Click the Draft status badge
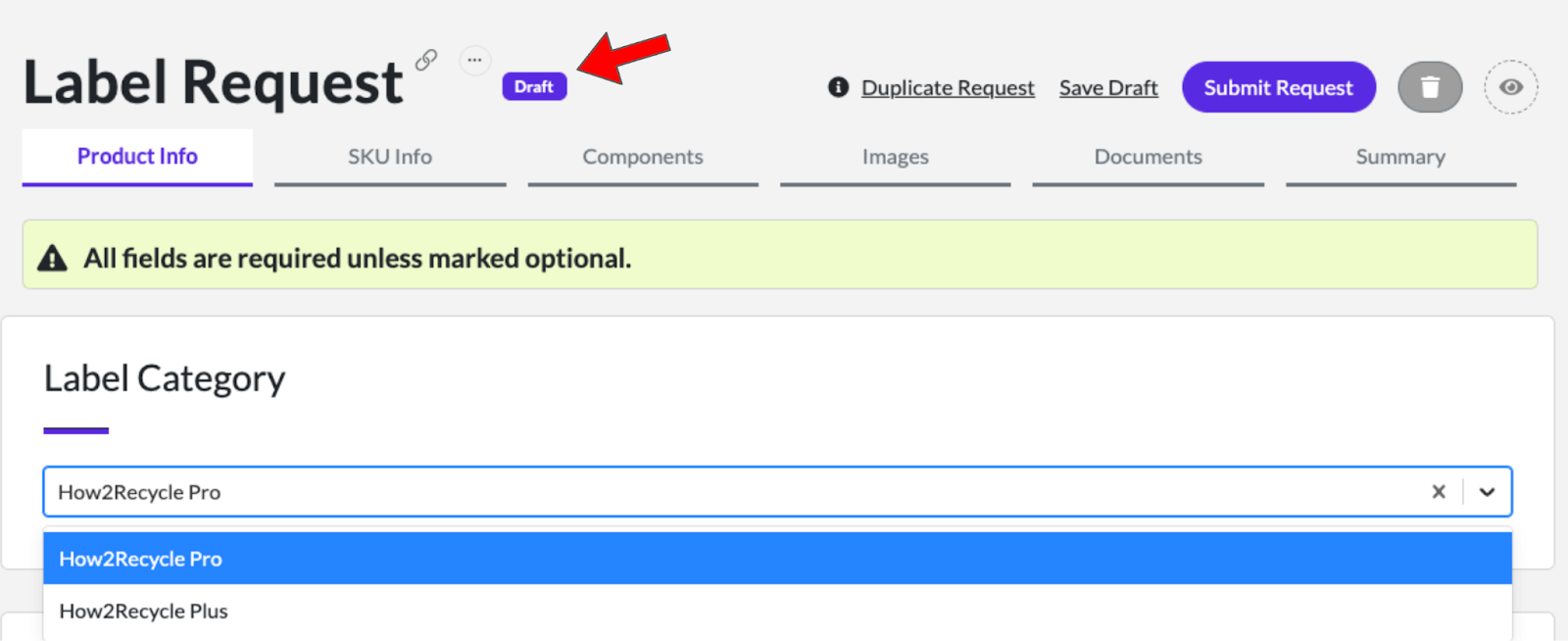This screenshot has height=641, width=1568. click(x=534, y=86)
